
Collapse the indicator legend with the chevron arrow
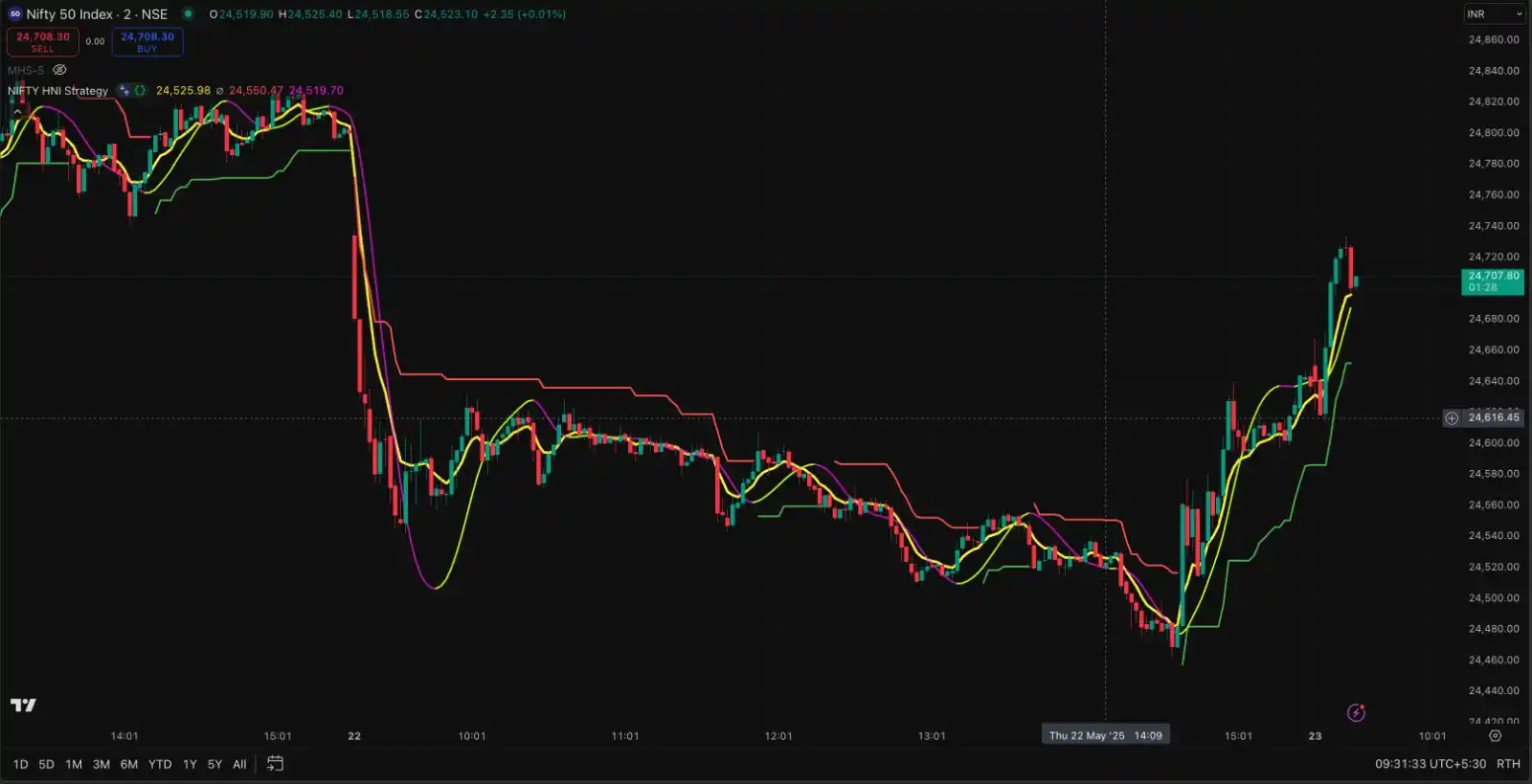[x=16, y=112]
